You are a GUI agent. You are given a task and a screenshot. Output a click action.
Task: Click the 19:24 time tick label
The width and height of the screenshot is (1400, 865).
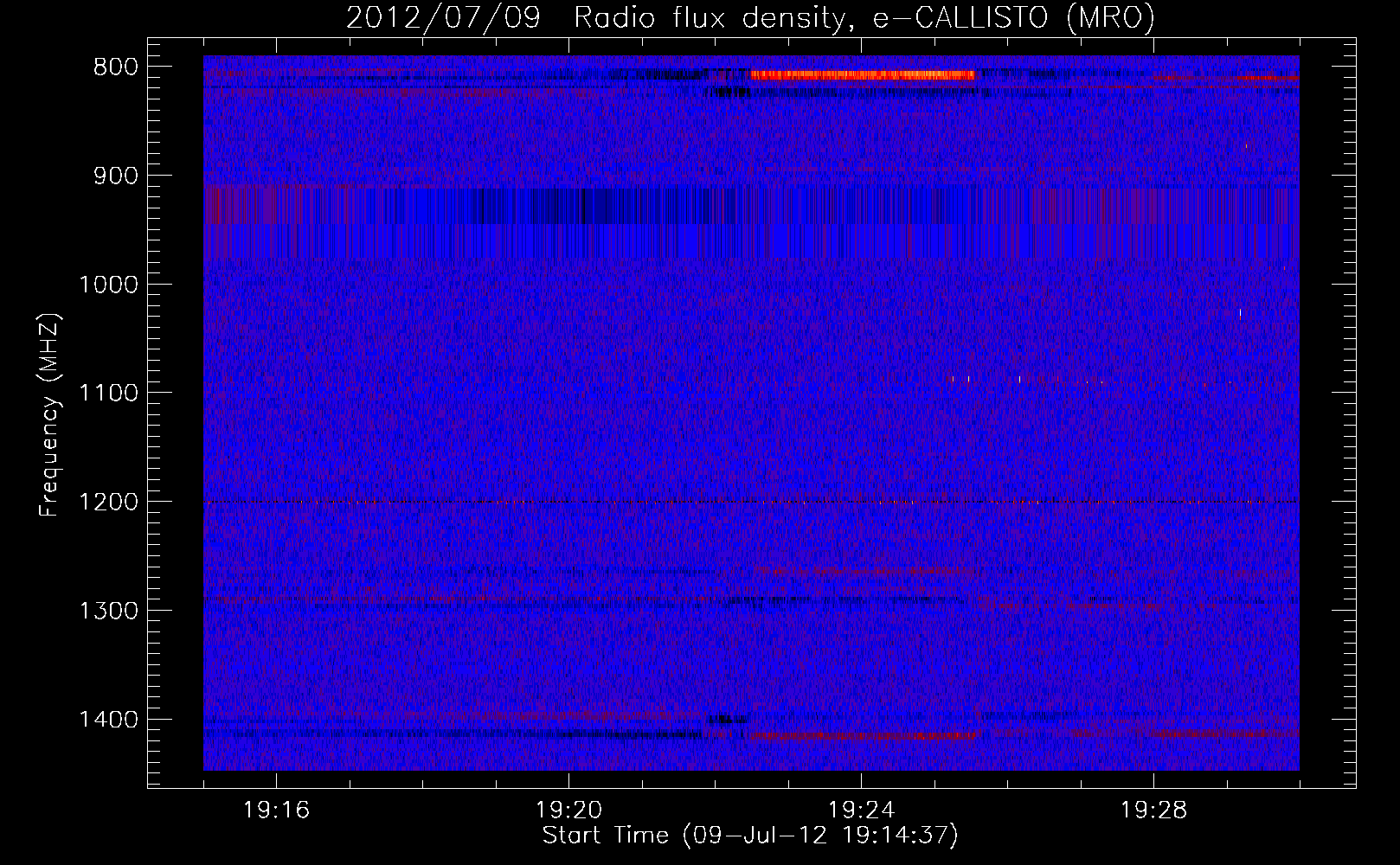pyautogui.click(x=862, y=811)
